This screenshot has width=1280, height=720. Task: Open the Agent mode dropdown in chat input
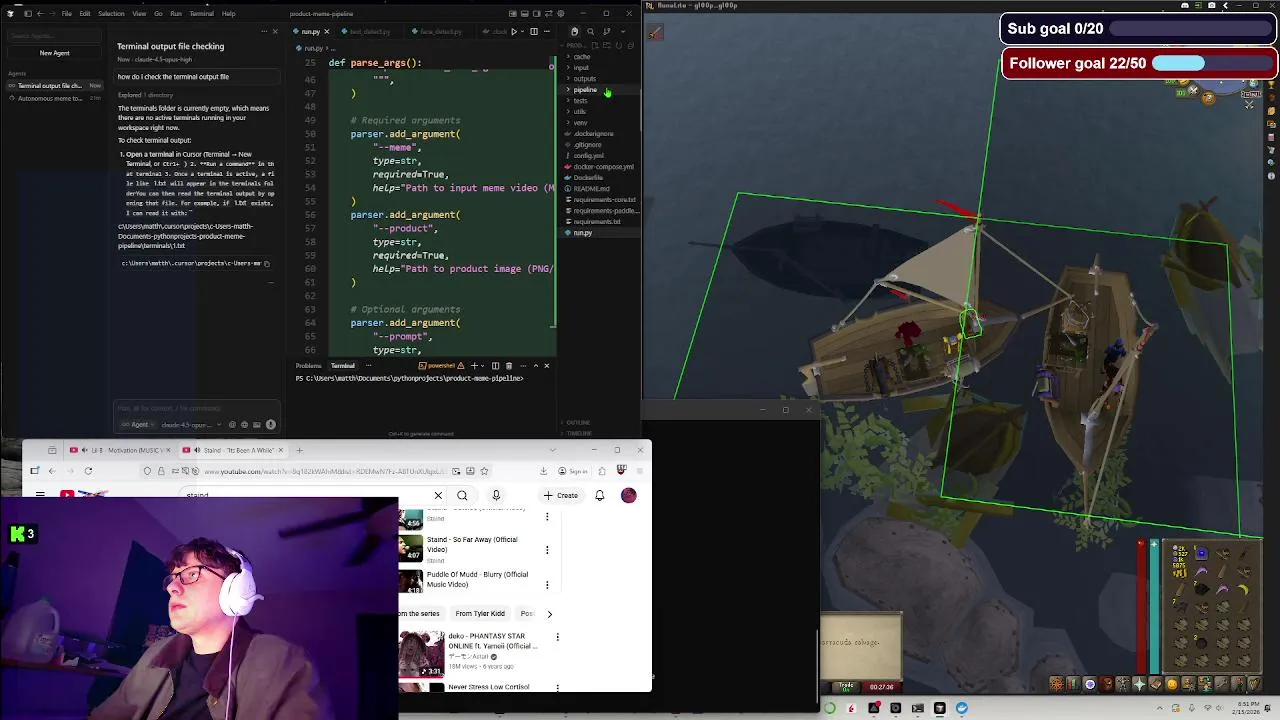(x=137, y=425)
